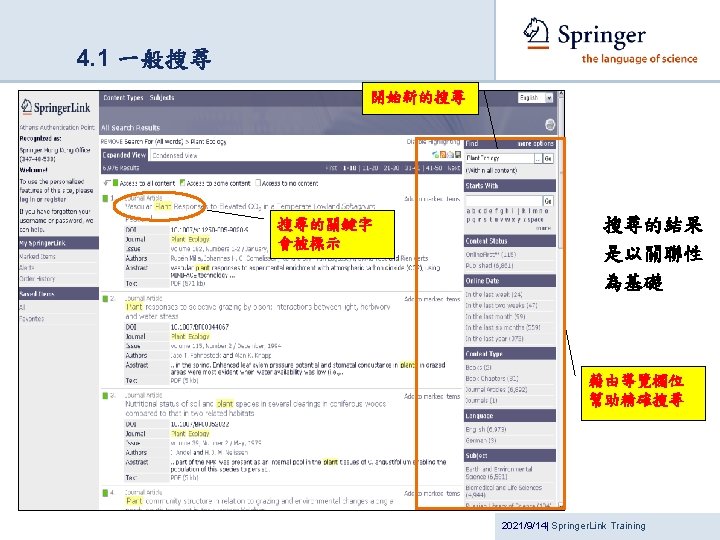This screenshot has width=720, height=540.
Task: Switch to the Expanded View tab
Action: tap(124, 155)
